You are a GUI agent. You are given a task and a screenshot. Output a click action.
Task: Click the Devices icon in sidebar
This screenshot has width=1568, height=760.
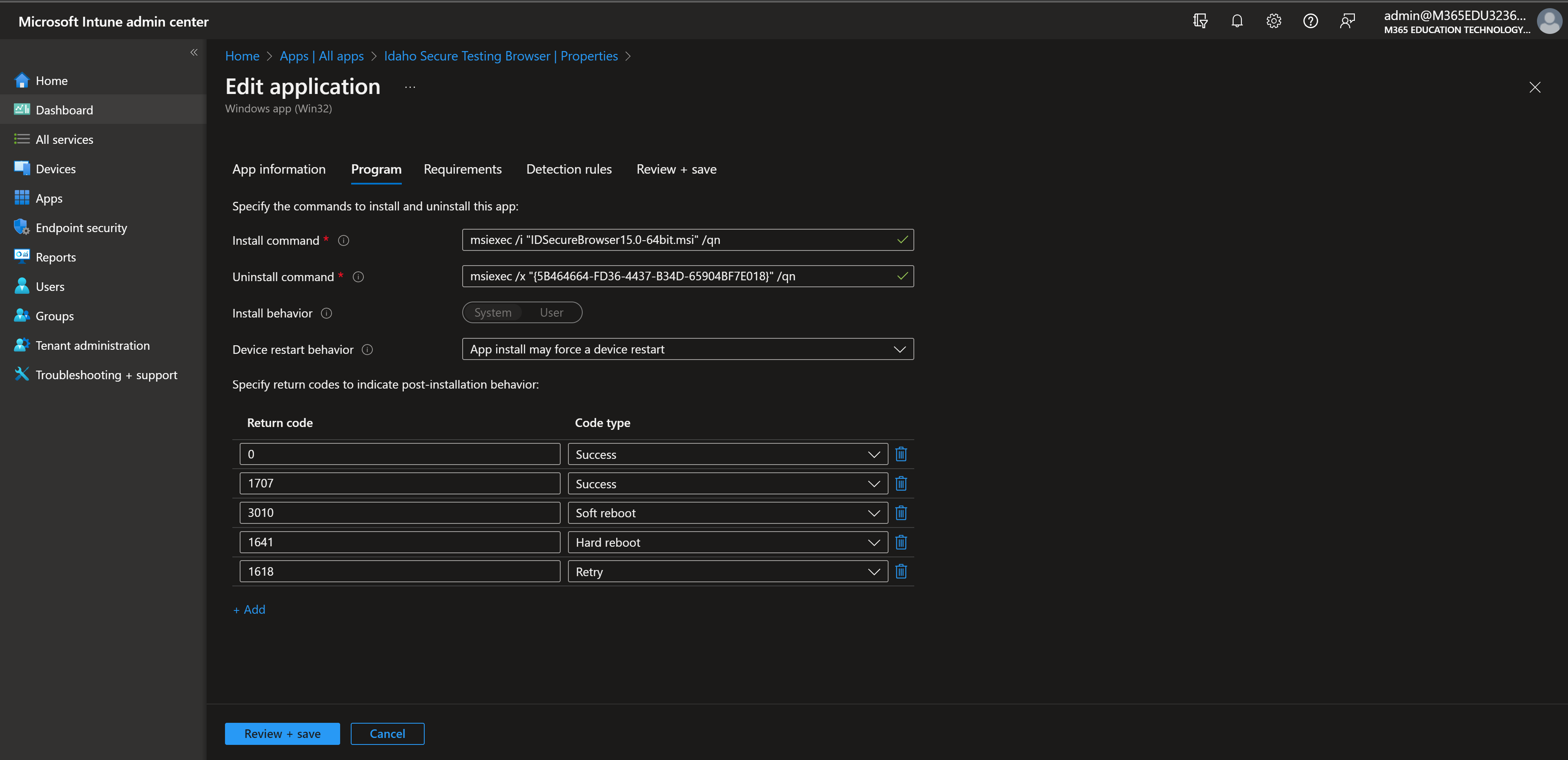pos(22,169)
